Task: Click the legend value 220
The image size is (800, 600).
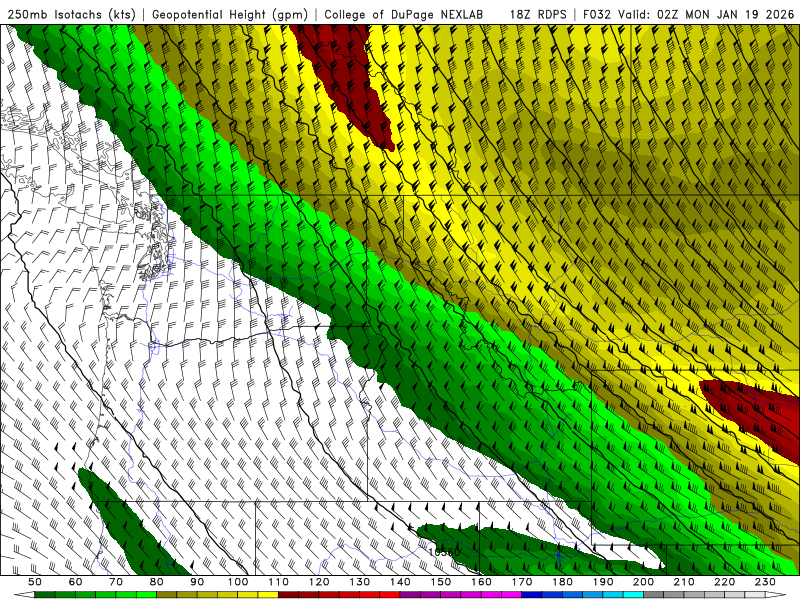Action: [x=724, y=582]
